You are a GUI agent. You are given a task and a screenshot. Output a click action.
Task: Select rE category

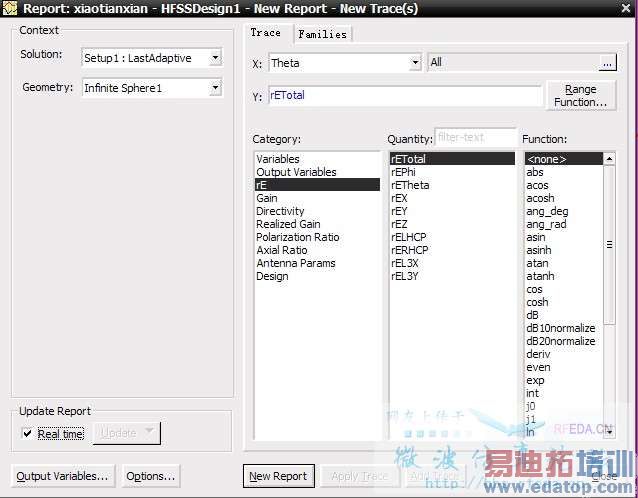(317, 185)
